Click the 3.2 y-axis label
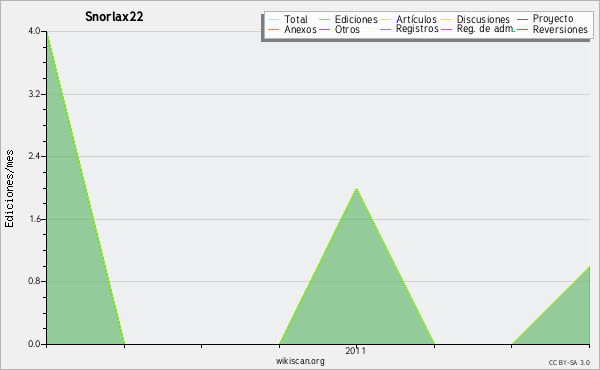600x370 pixels. [34, 94]
